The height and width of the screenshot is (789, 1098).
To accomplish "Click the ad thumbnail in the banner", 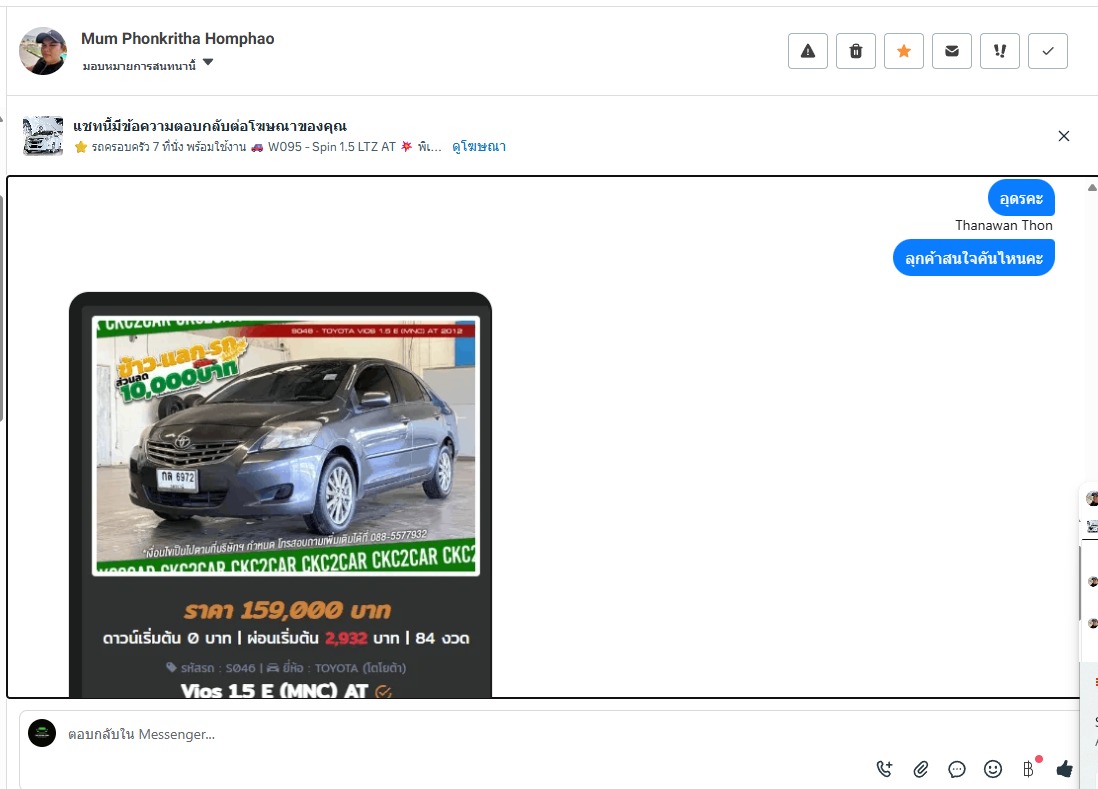I will click(x=43, y=136).
